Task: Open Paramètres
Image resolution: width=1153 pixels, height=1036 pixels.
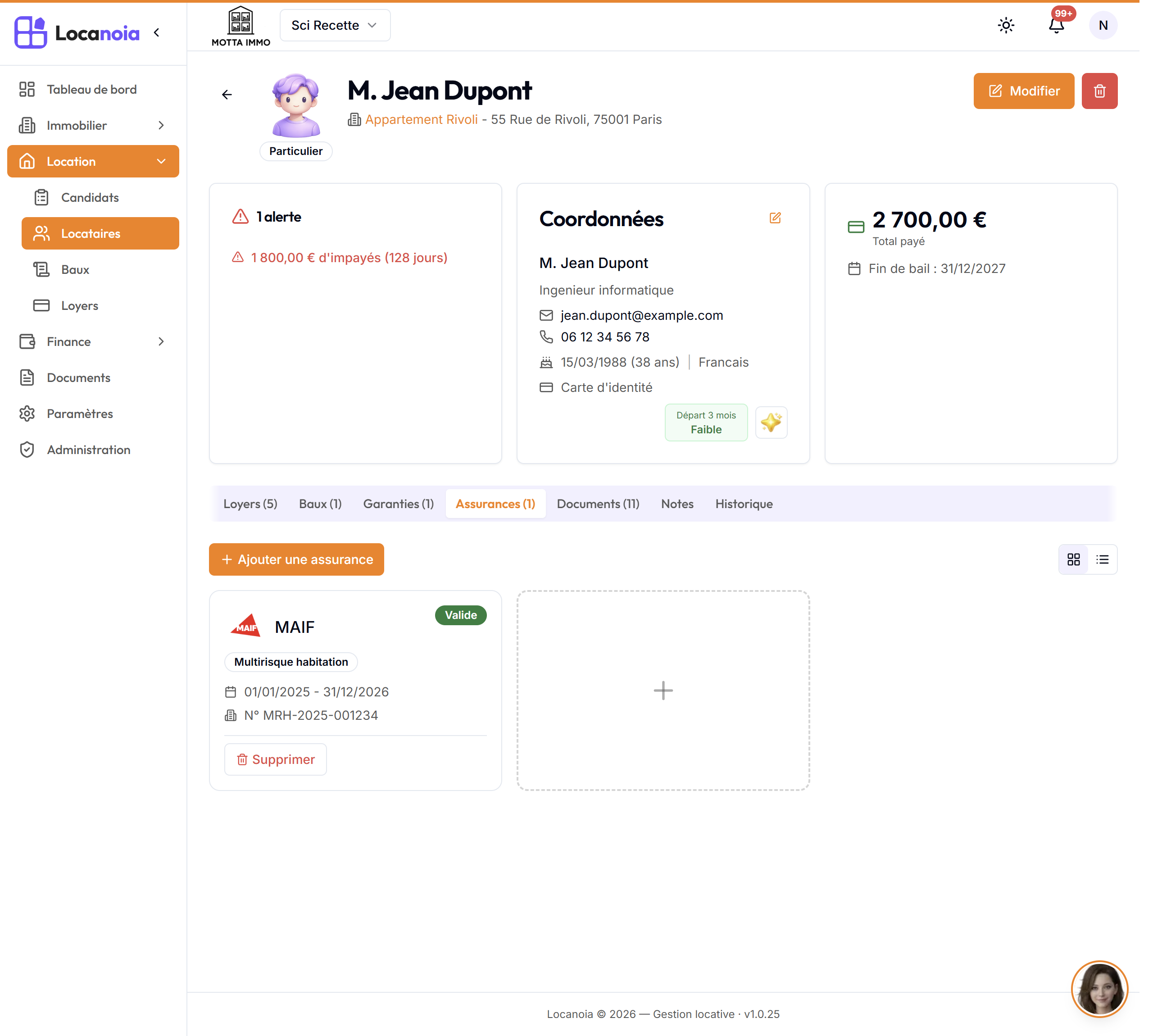Action: click(93, 414)
